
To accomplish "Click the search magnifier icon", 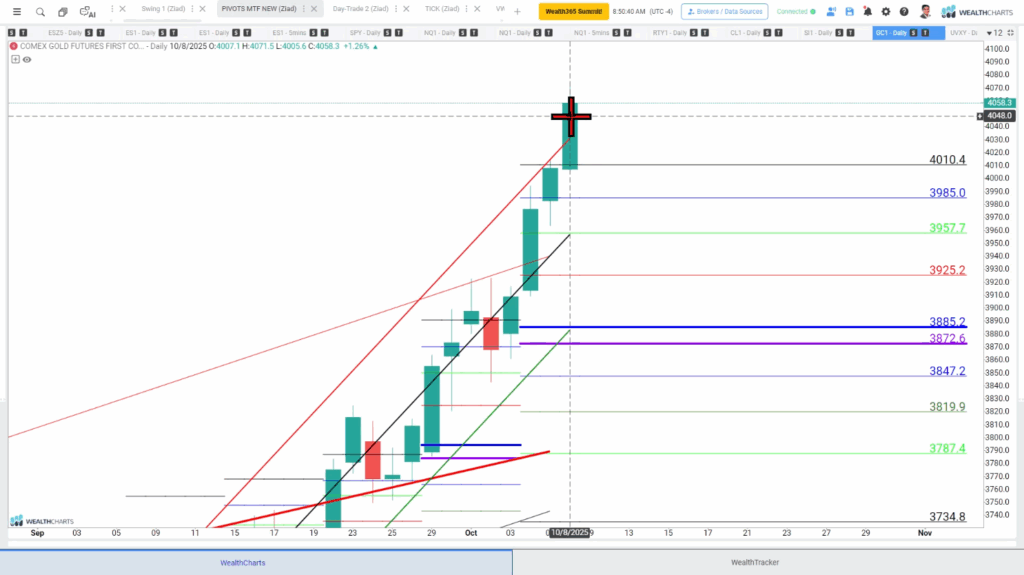I will point(40,12).
